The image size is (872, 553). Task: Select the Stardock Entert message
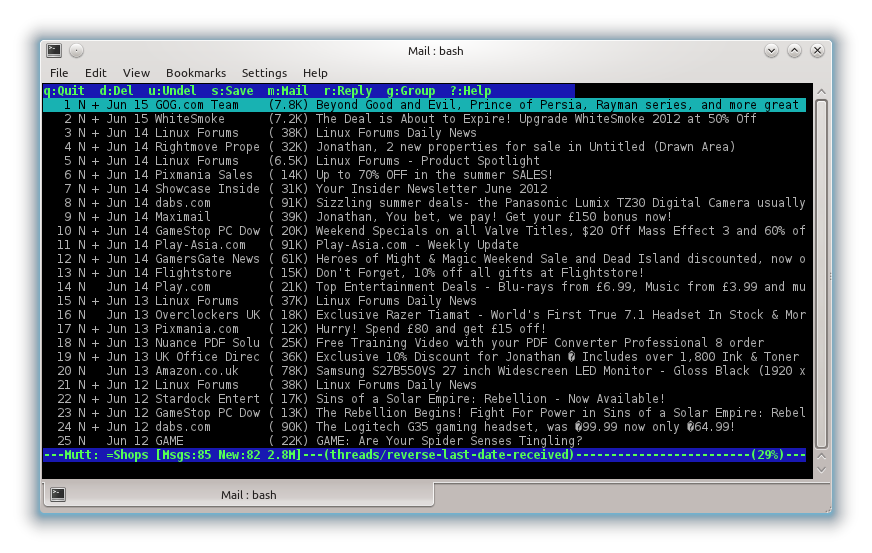[x=424, y=399]
